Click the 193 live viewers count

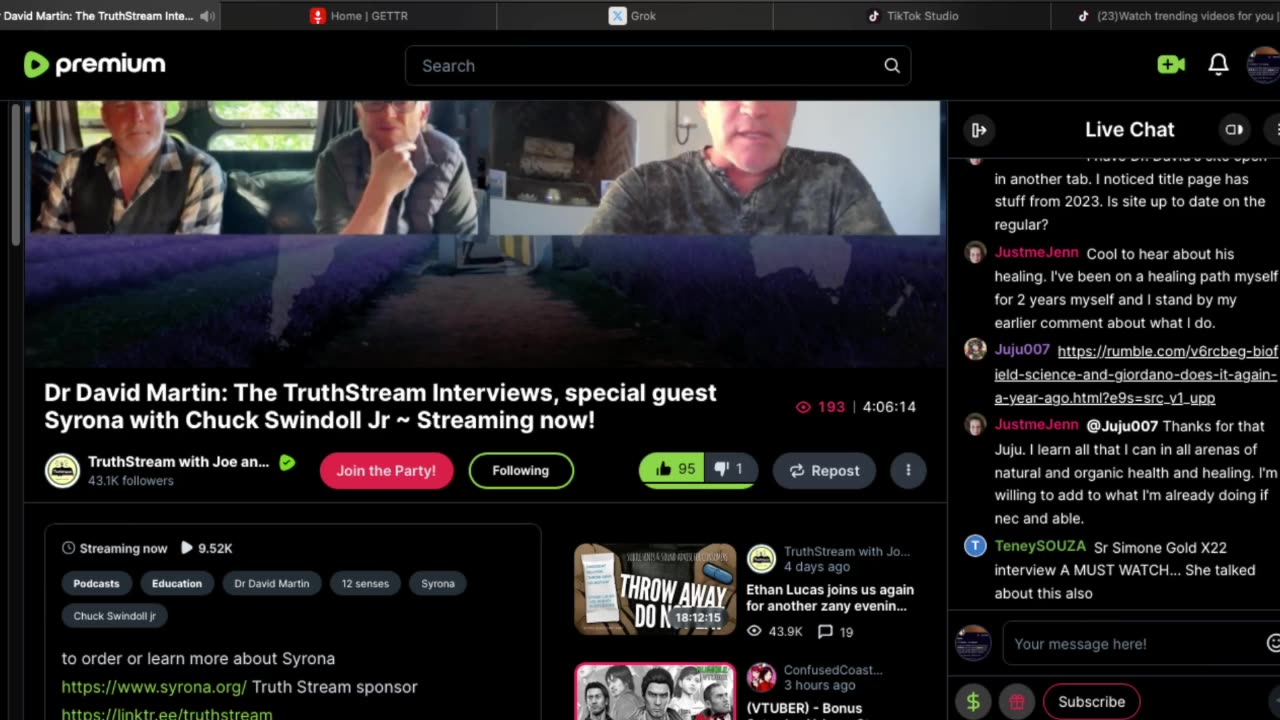pos(820,407)
